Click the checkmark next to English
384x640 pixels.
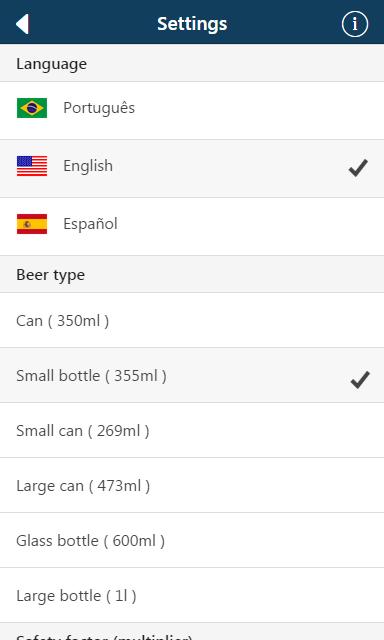[x=358, y=168]
